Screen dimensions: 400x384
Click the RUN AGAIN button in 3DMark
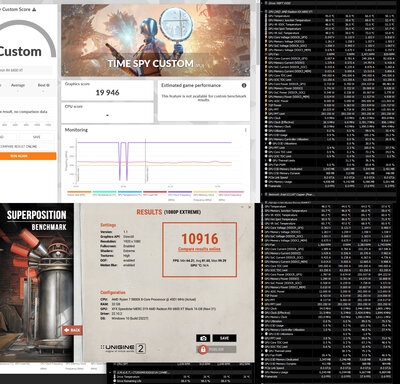pyautogui.click(x=28, y=156)
